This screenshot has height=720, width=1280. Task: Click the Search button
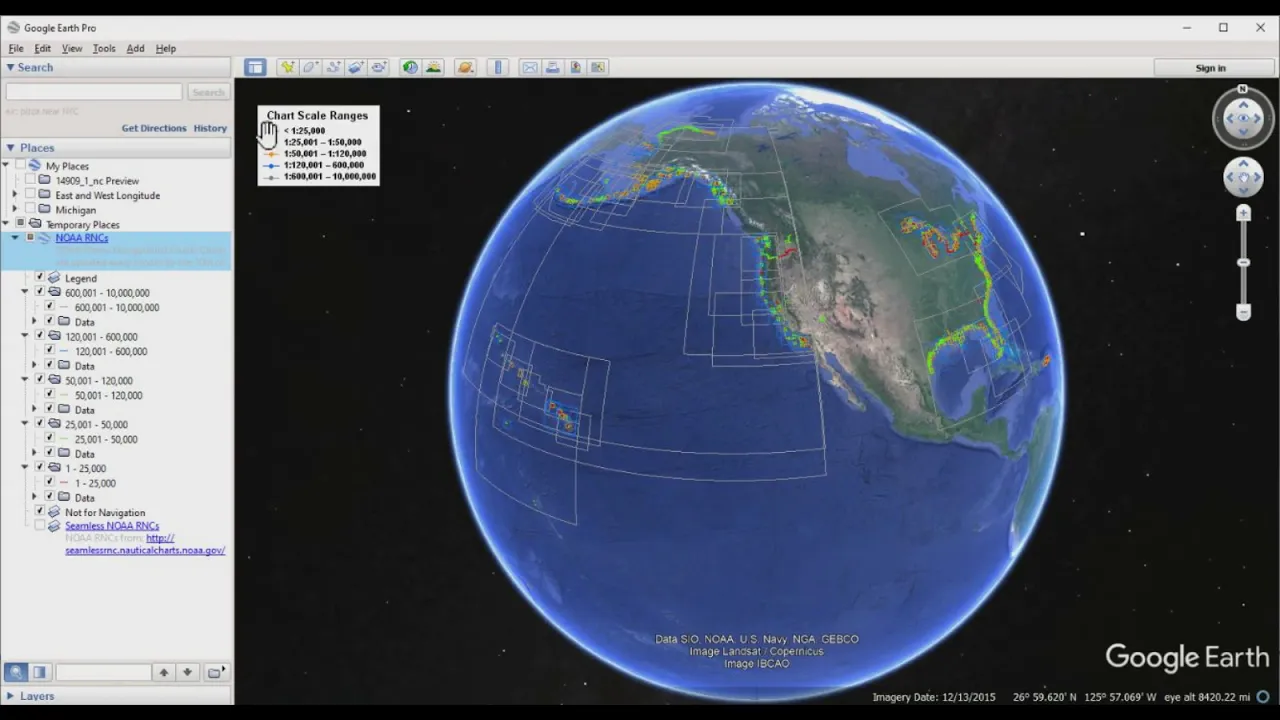[208, 92]
